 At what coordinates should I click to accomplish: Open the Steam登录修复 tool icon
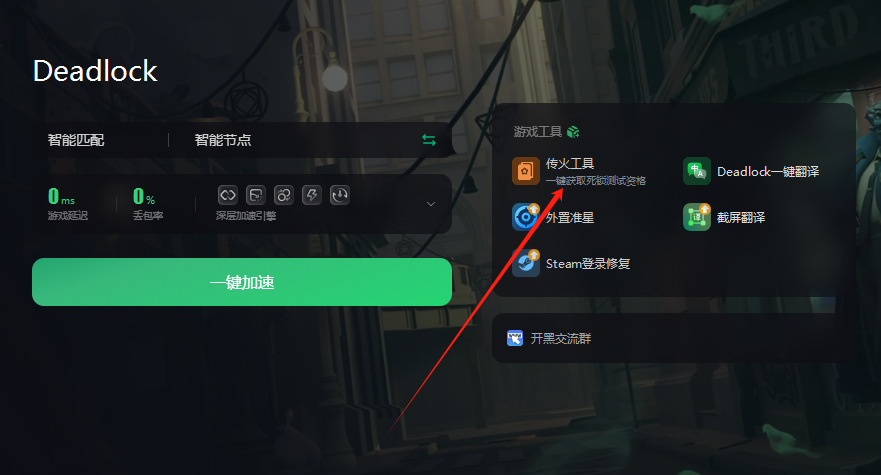click(x=525, y=263)
